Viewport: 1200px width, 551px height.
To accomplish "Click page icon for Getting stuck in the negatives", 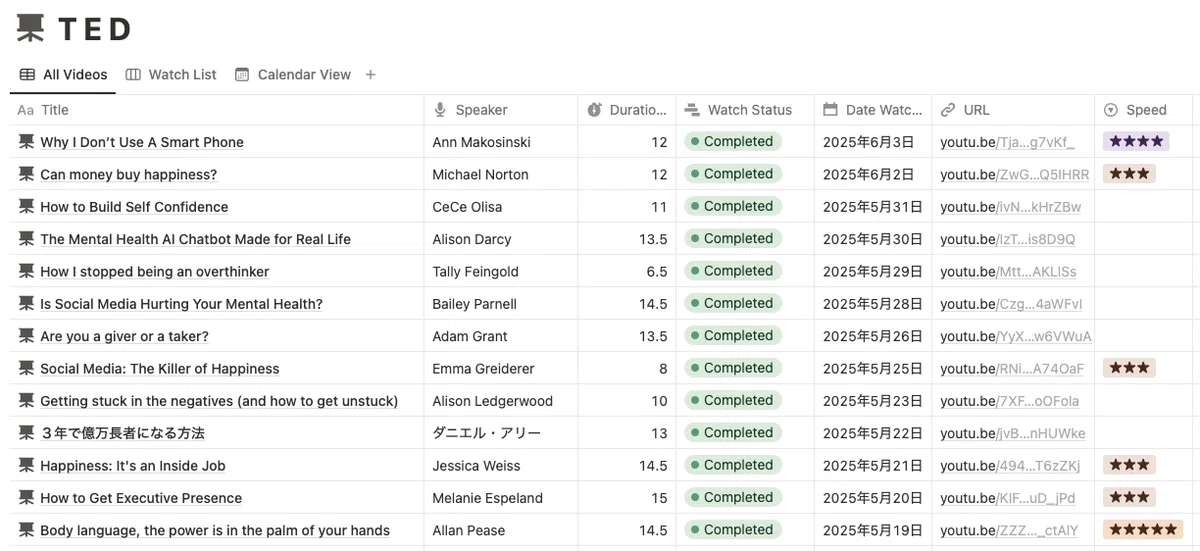I will (26, 400).
